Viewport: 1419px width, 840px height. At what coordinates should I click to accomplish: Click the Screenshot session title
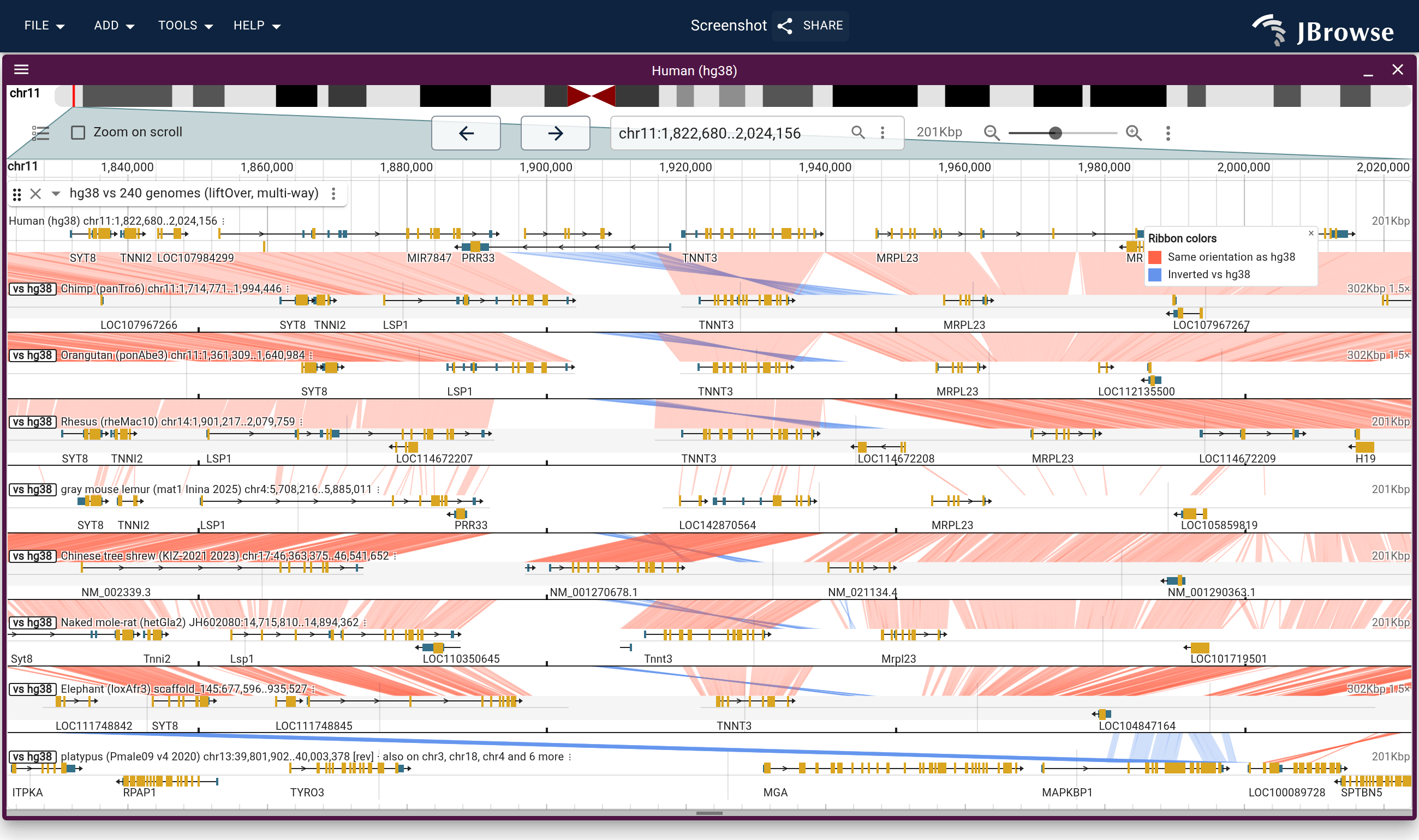point(728,26)
